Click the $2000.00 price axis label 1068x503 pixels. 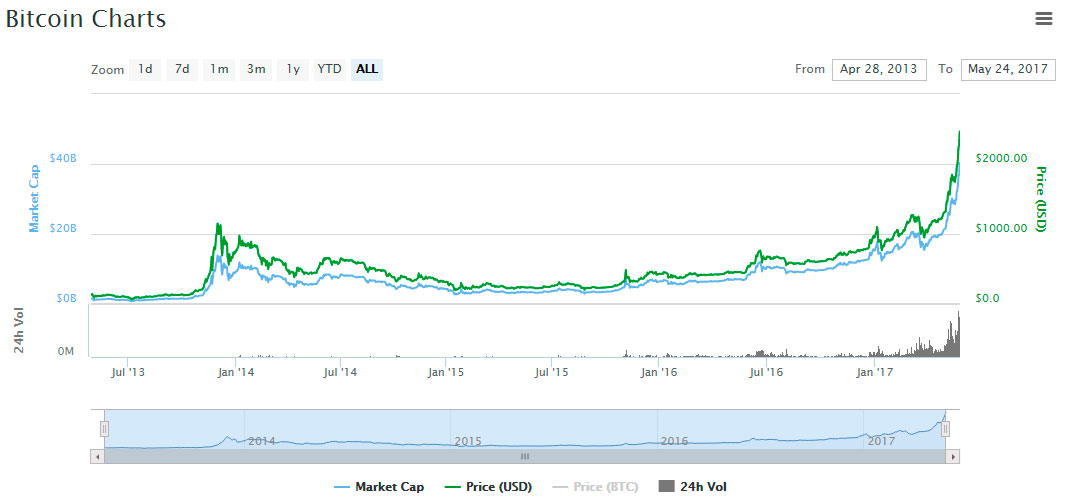click(x=1001, y=158)
